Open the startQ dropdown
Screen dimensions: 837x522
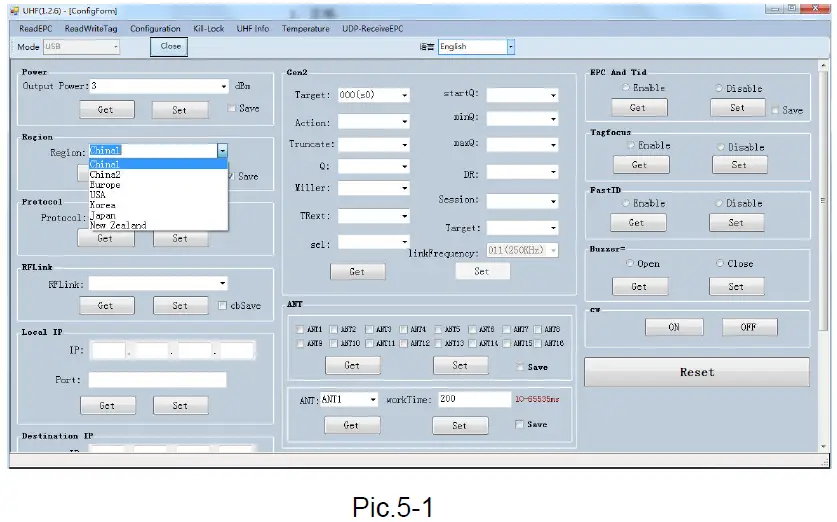522,95
